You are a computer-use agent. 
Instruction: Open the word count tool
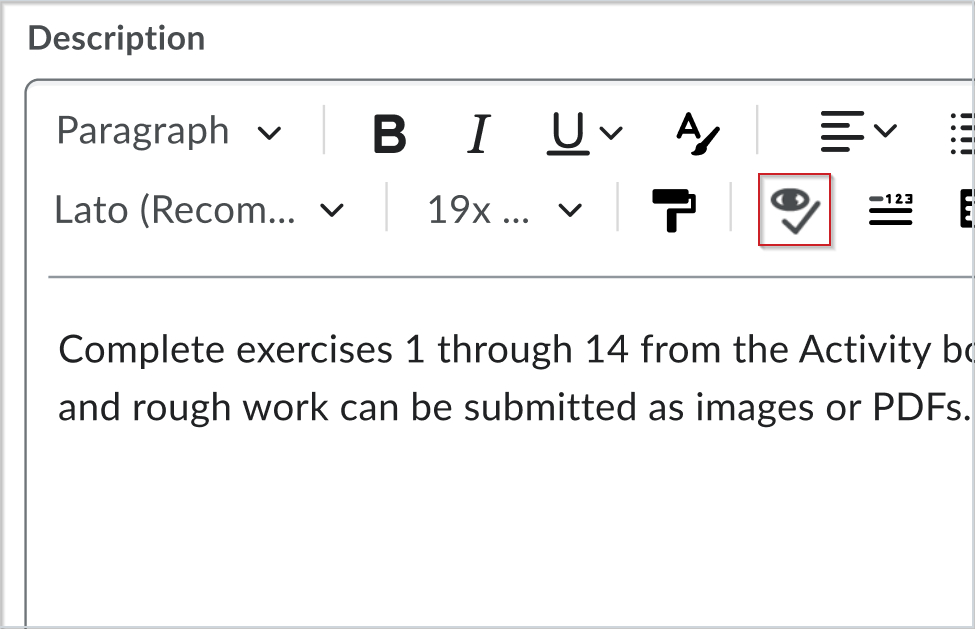point(890,210)
